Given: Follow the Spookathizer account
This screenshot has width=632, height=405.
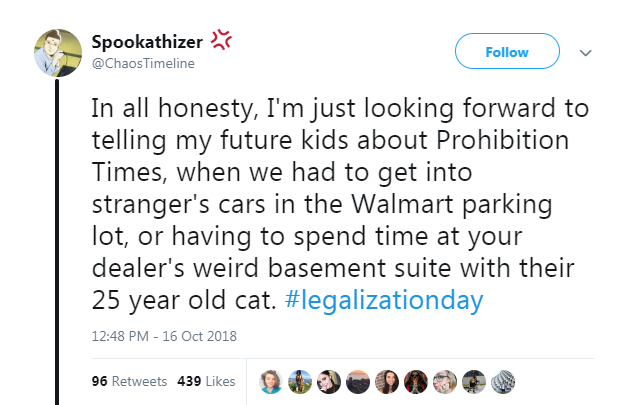Looking at the screenshot, I should point(507,52).
